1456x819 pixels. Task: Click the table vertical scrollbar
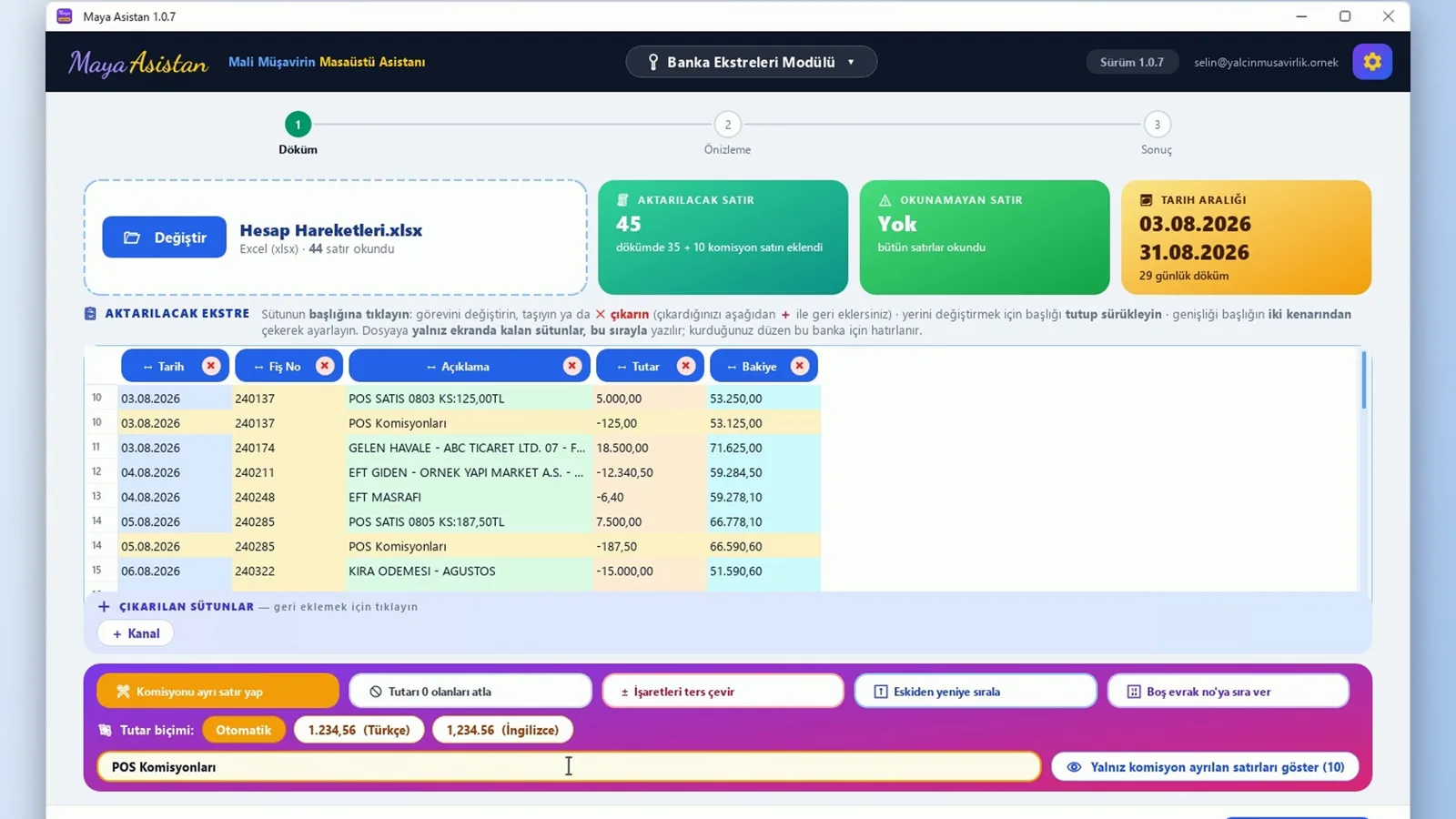tap(1363, 379)
